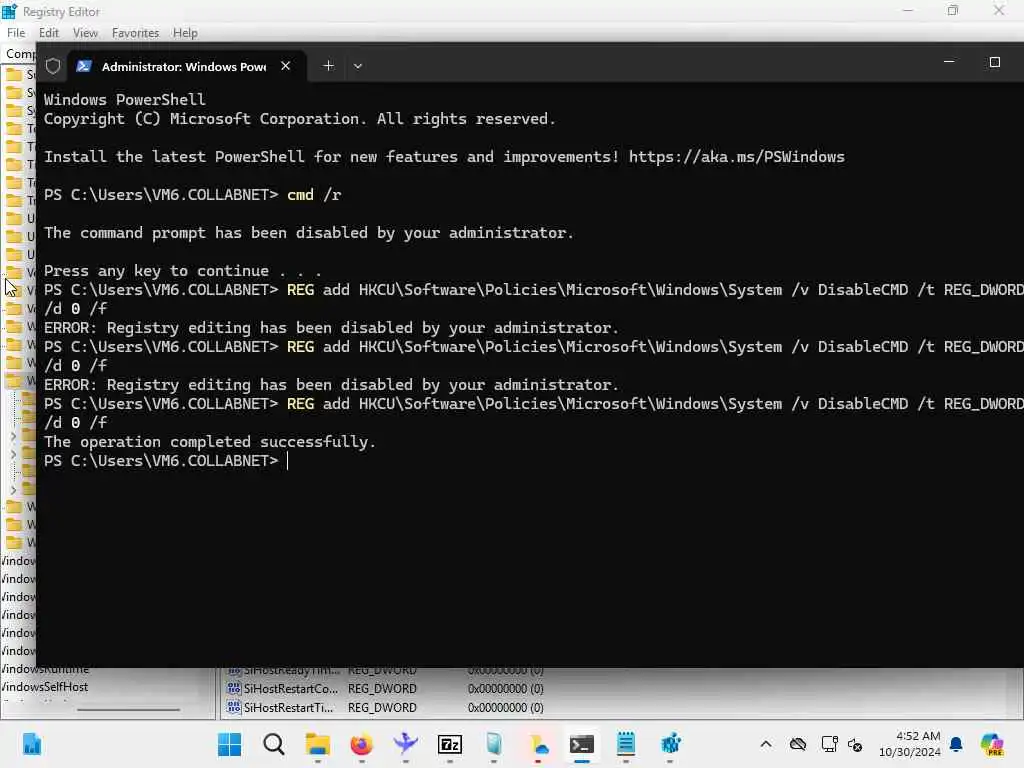1024x768 pixels.
Task: Switch to Windows Terminal on the taskbar
Action: [582, 744]
